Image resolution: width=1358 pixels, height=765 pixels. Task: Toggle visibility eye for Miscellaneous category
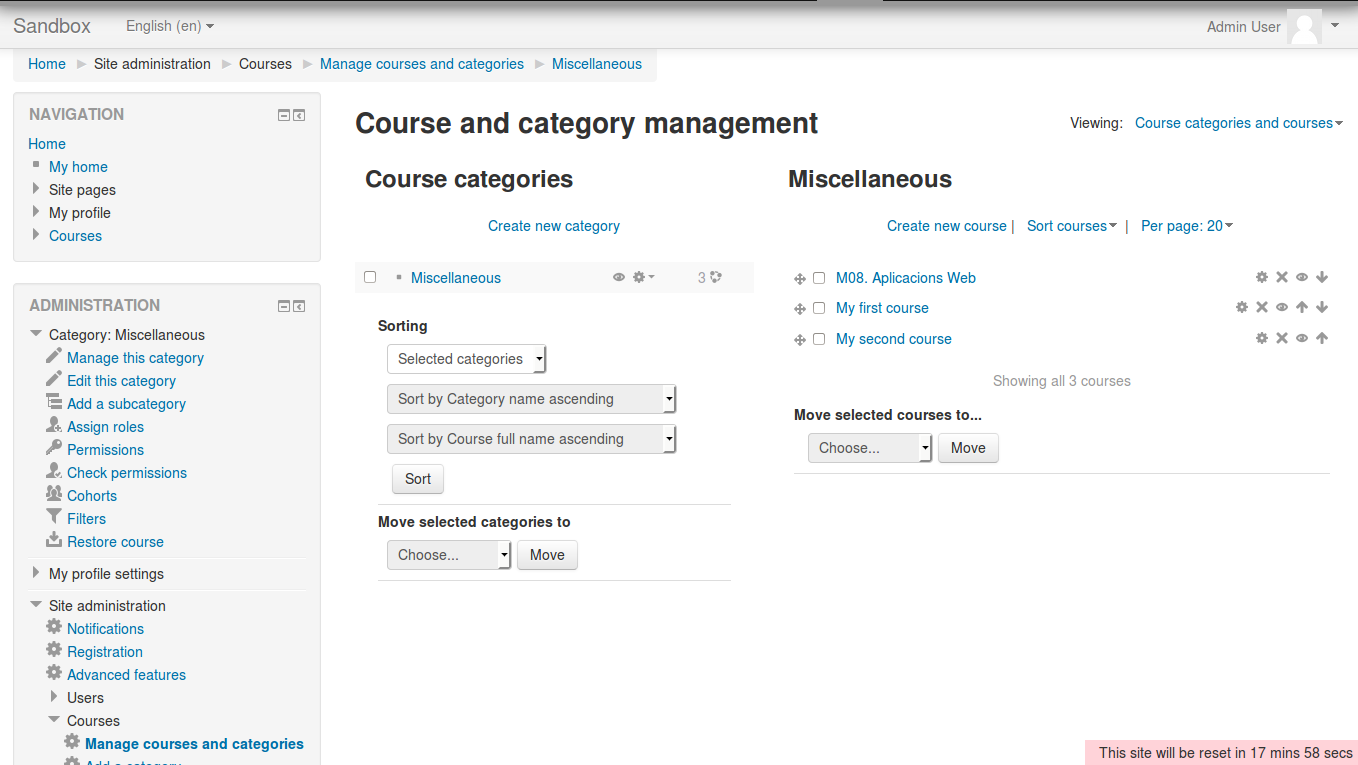coord(619,278)
